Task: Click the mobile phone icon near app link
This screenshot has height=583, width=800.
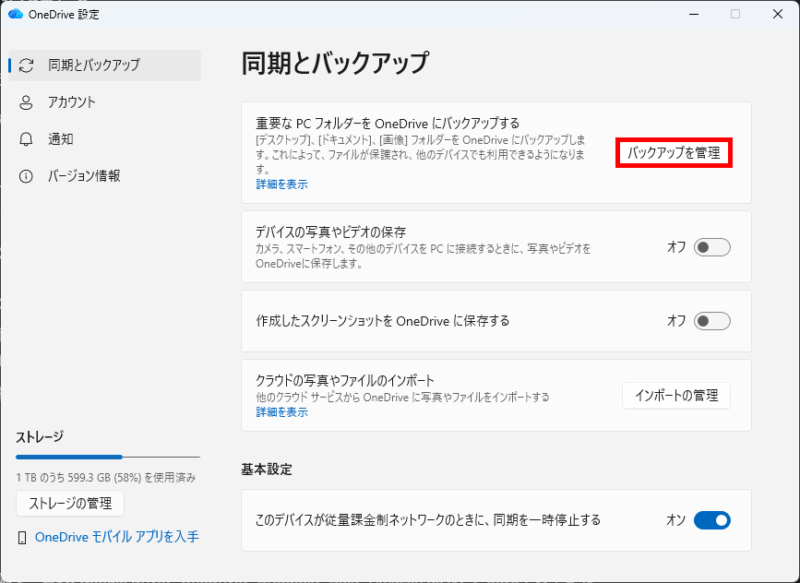Action: tap(22, 537)
